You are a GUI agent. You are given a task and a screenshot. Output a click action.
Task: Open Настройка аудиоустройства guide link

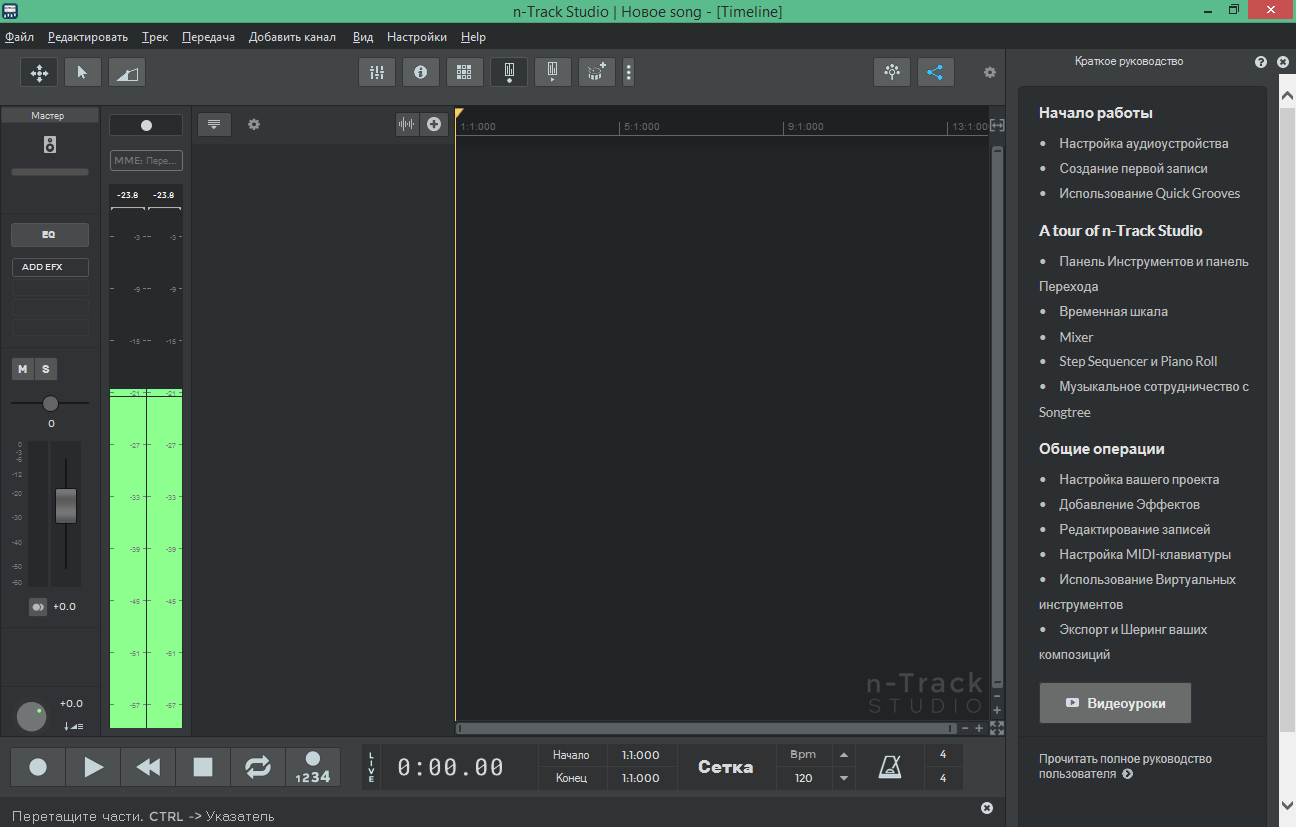coord(1144,143)
